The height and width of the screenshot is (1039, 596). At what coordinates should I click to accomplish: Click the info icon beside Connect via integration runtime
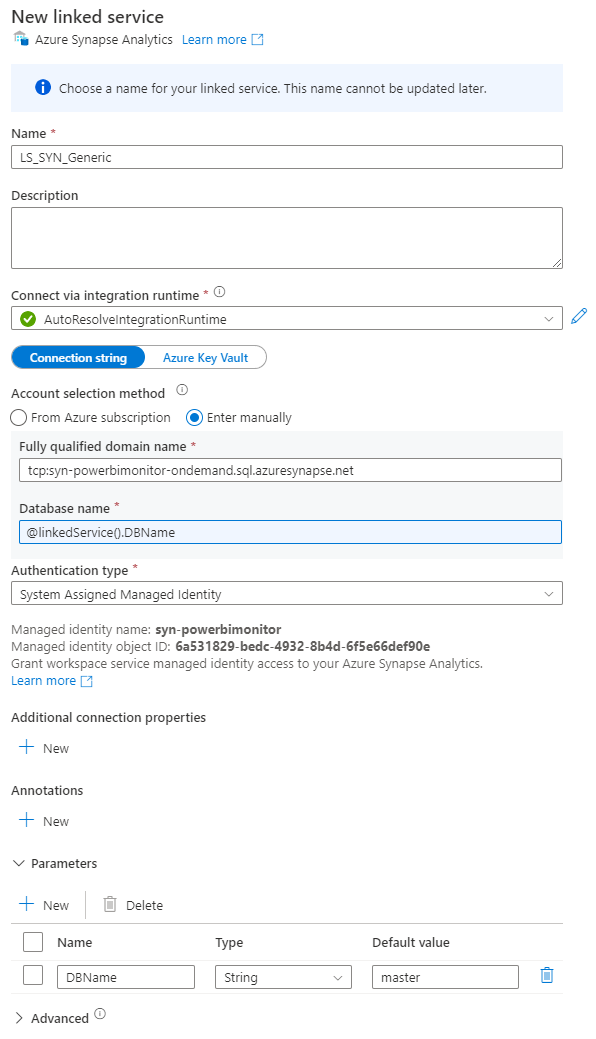(x=217, y=291)
